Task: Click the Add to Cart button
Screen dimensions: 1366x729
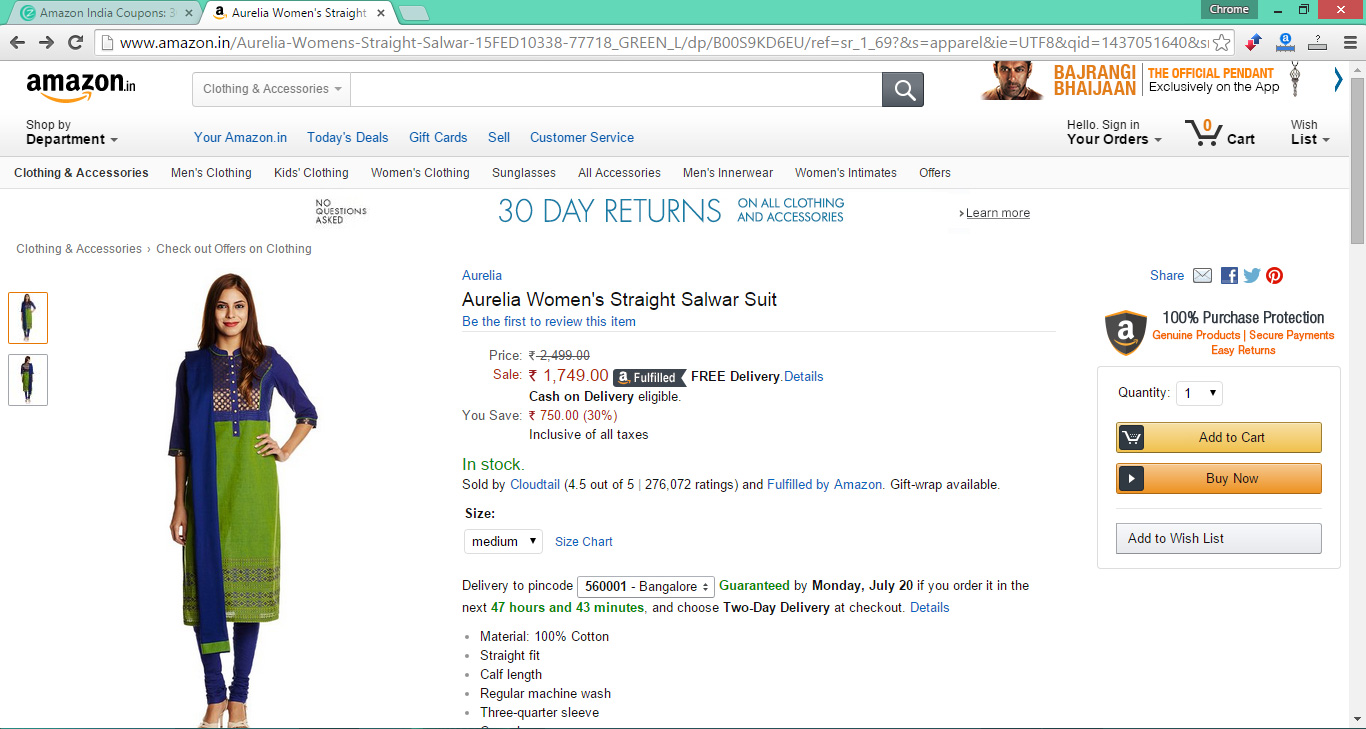Action: coord(1218,437)
